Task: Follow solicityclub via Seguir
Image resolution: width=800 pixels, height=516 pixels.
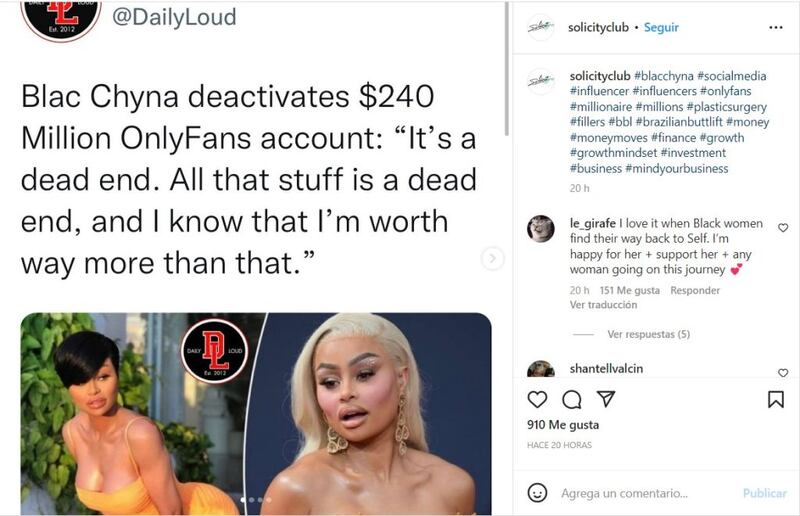Action: click(x=661, y=27)
